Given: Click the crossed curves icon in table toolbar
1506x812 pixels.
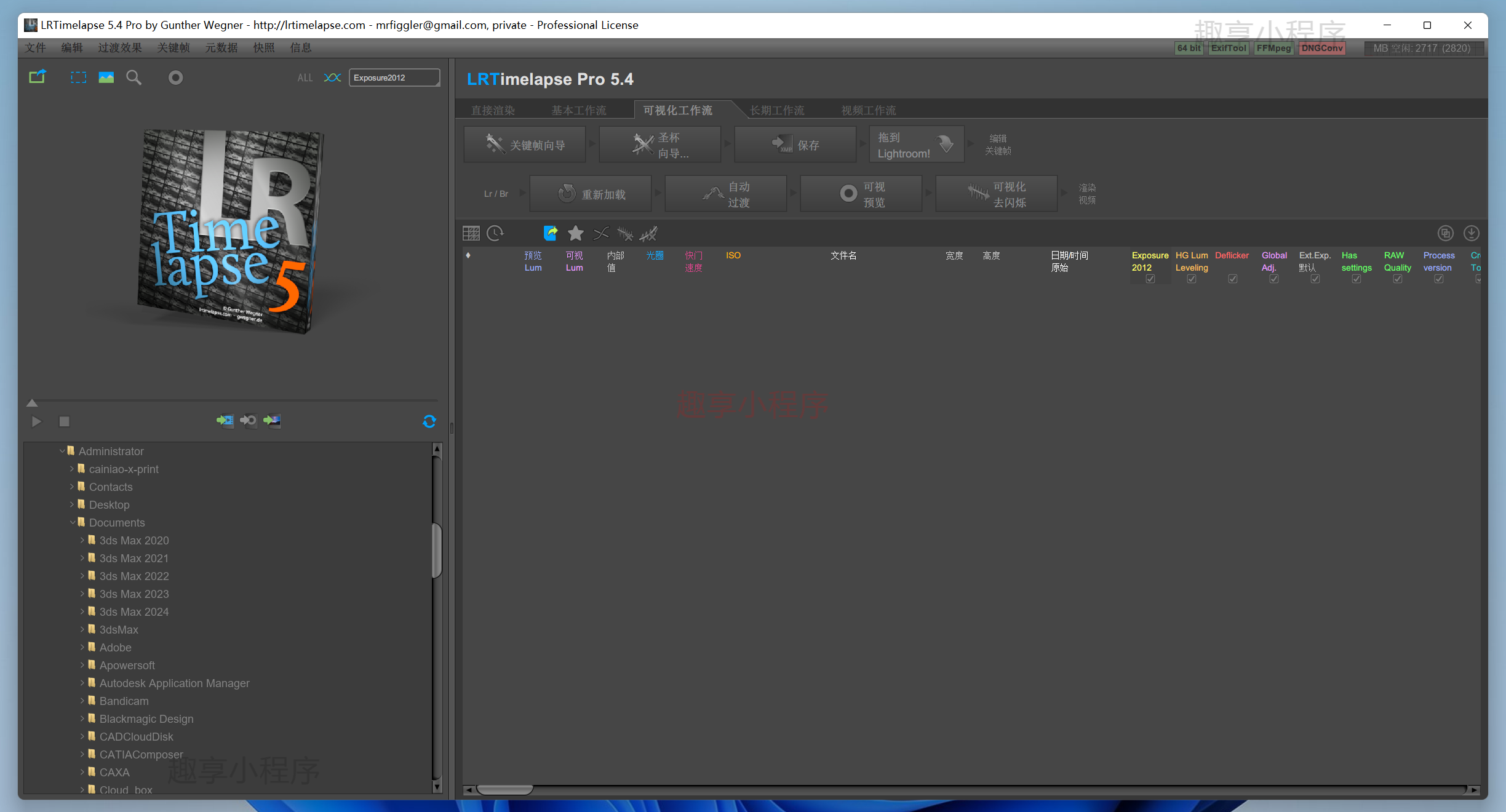Looking at the screenshot, I should point(601,233).
